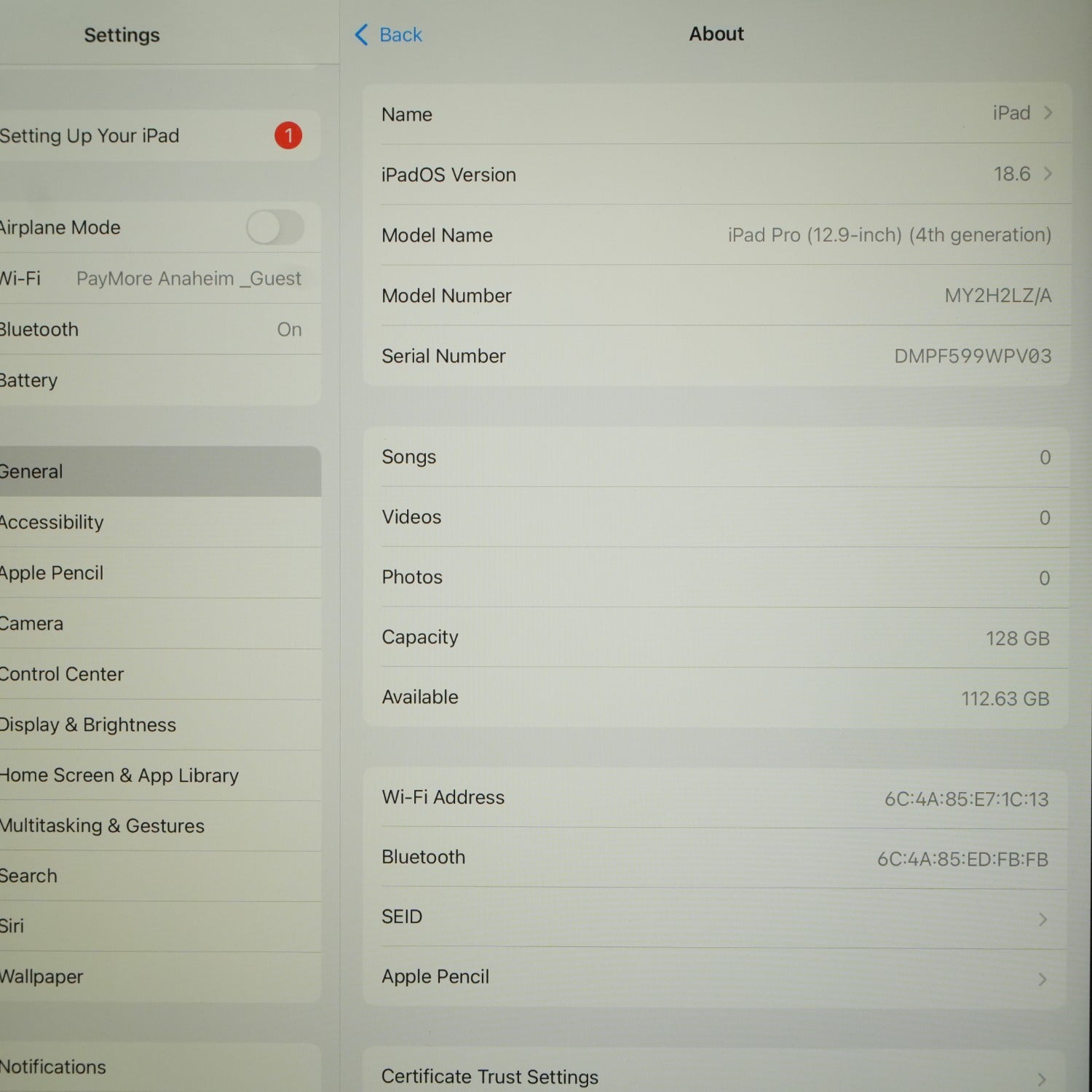The width and height of the screenshot is (1092, 1092).
Task: Tap the Wi-Fi Address value 6C:4A:85:E7:1C:13
Action: pyautogui.click(x=967, y=799)
